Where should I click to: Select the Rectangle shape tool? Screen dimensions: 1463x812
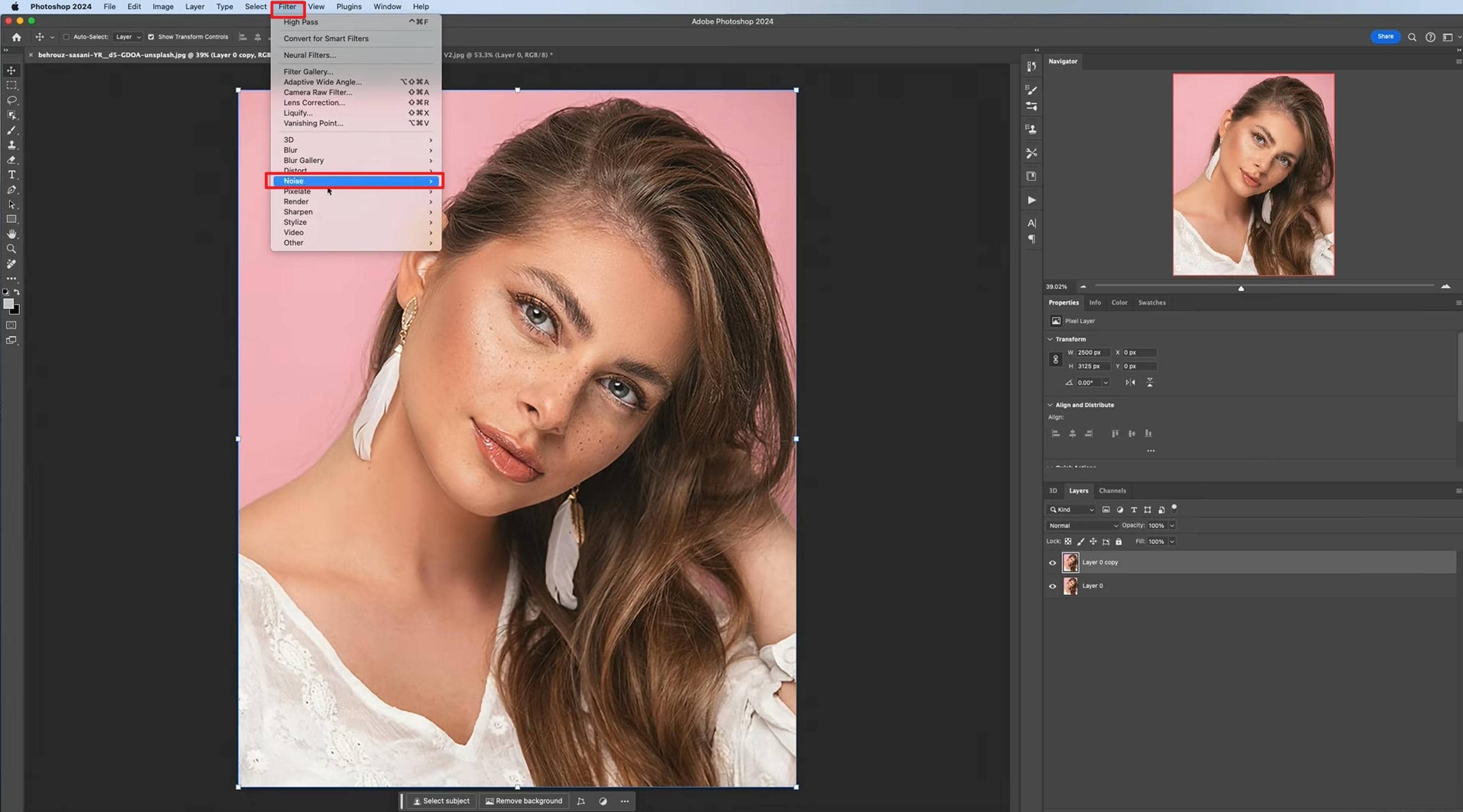tap(11, 219)
